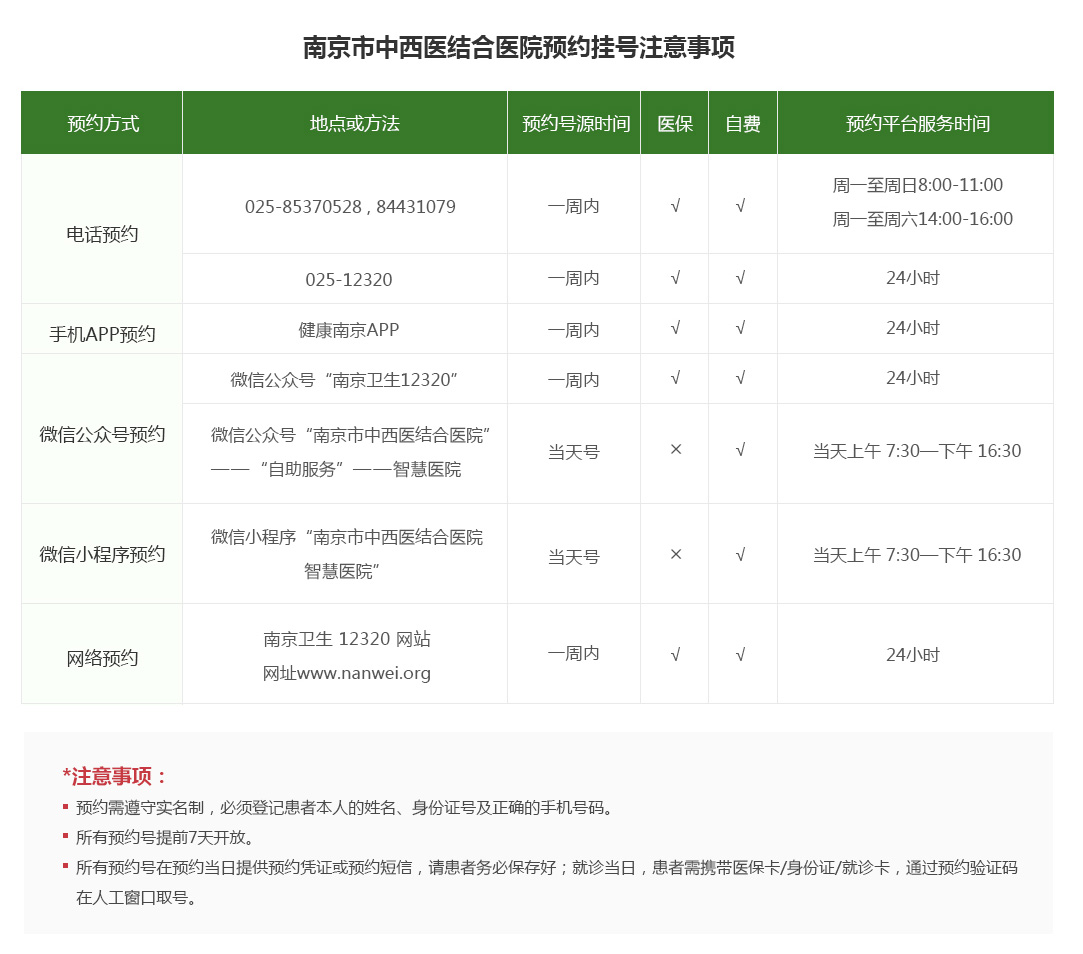Click the red *注意事项 heading
Image resolution: width=1083 pixels, height=954 pixels.
tap(115, 776)
